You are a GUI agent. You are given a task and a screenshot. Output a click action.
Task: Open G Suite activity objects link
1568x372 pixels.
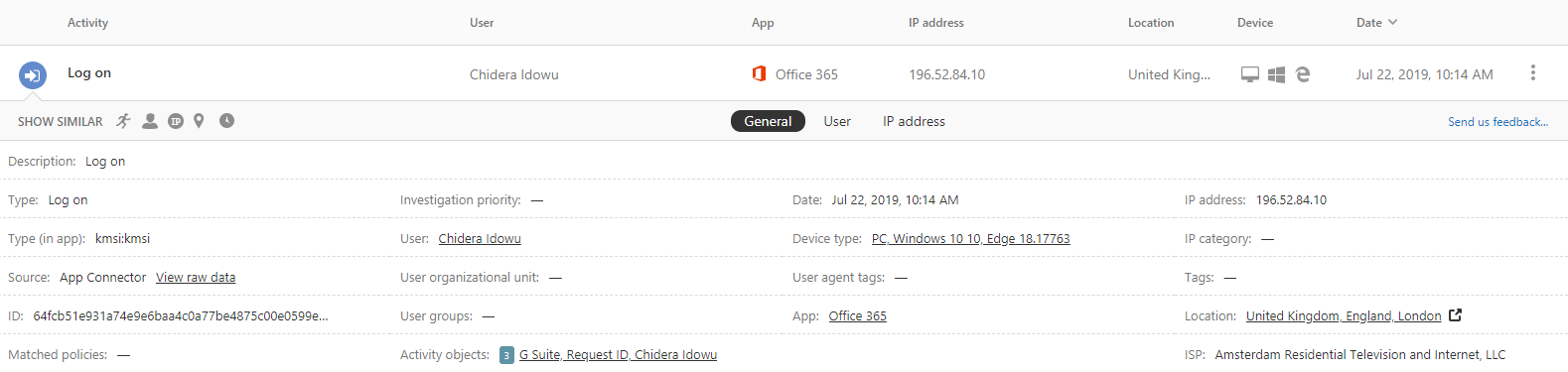pyautogui.click(x=618, y=355)
